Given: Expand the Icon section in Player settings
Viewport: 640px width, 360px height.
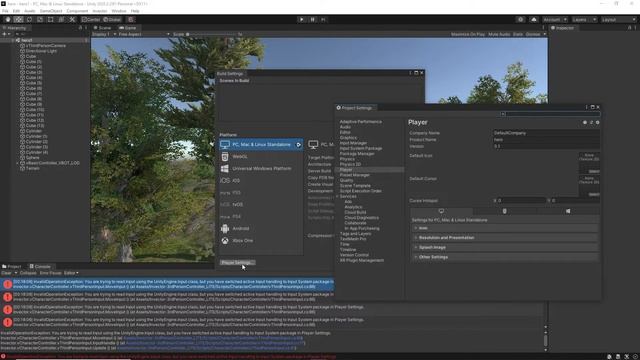Looking at the screenshot, I should point(504,228).
